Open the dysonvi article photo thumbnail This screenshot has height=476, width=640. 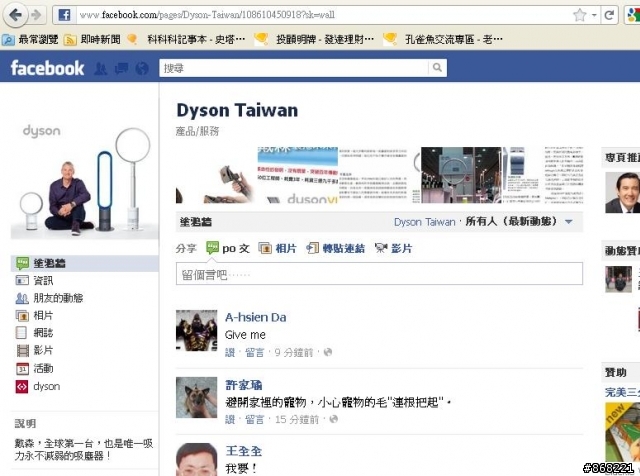pos(298,175)
